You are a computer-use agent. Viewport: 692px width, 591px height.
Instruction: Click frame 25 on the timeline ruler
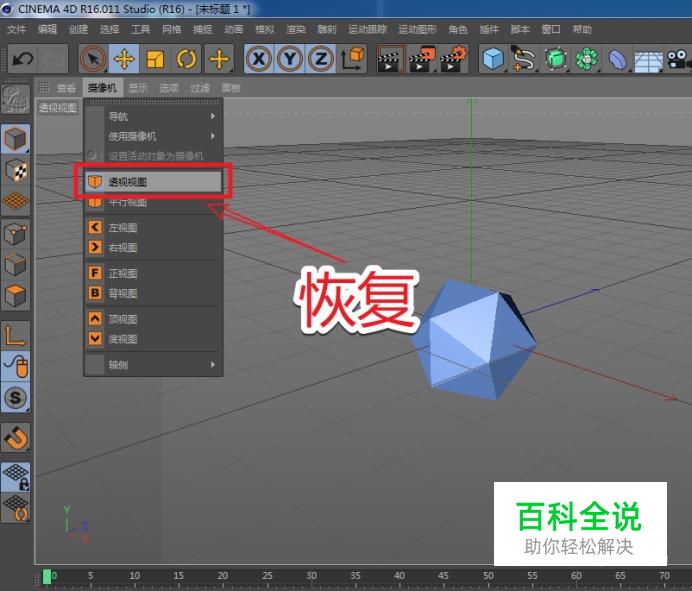tap(267, 576)
